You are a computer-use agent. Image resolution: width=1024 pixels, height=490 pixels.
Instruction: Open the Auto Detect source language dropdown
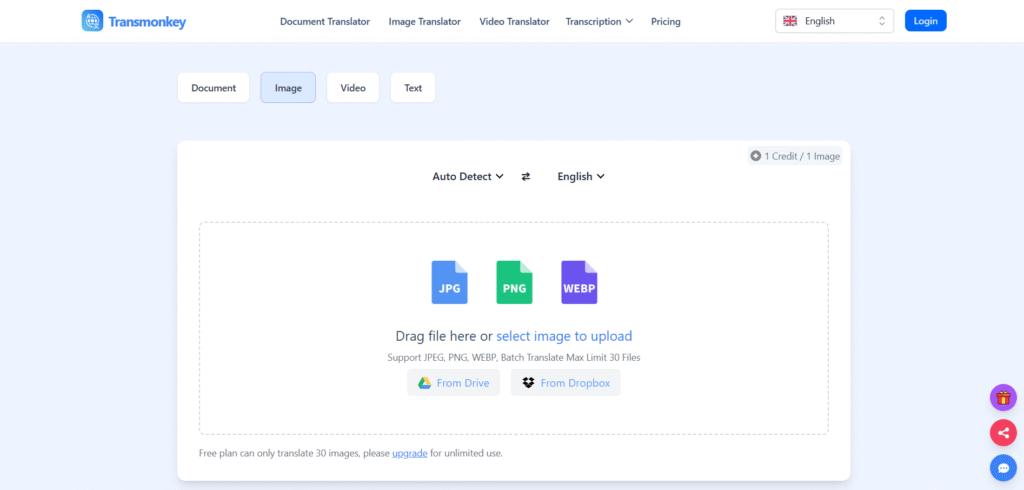click(468, 176)
